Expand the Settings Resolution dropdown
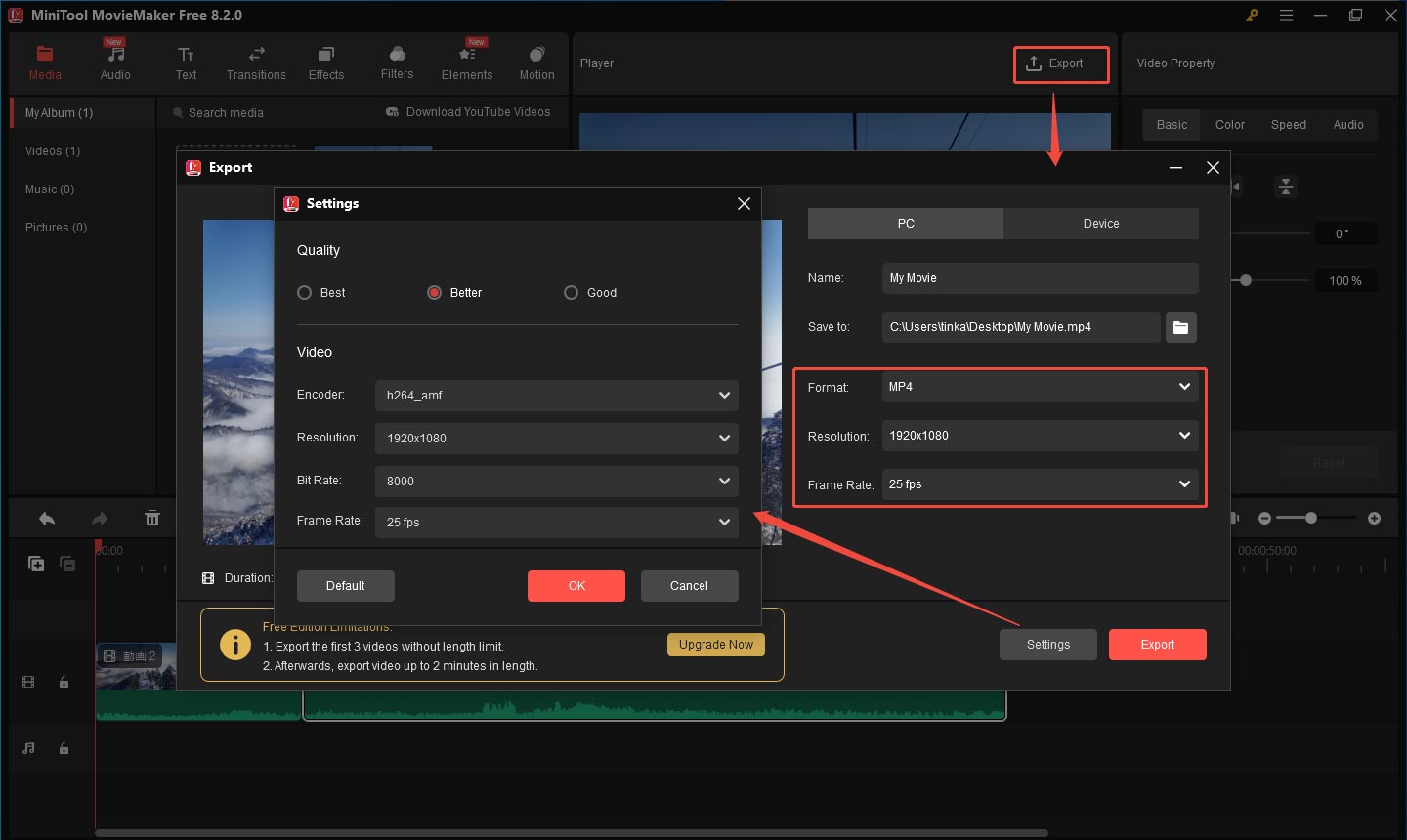The height and width of the screenshot is (840, 1407). [556, 439]
